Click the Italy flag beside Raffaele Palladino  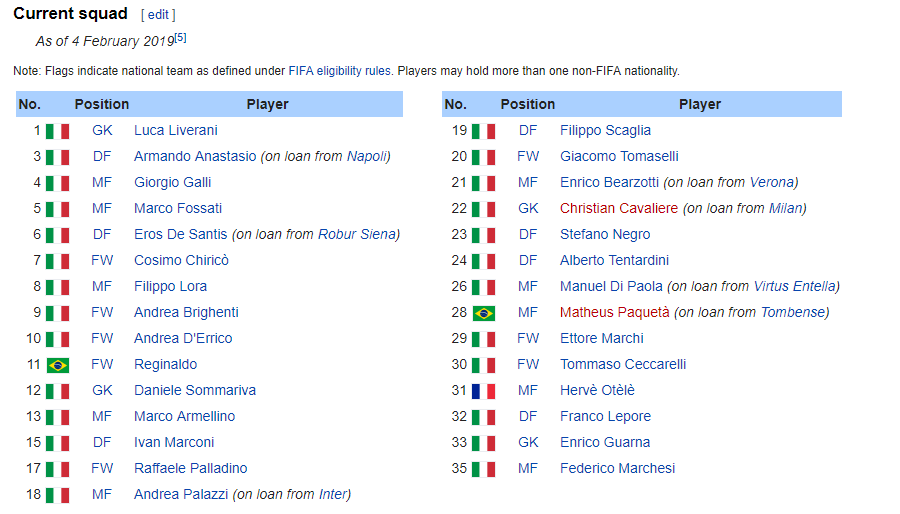point(57,469)
